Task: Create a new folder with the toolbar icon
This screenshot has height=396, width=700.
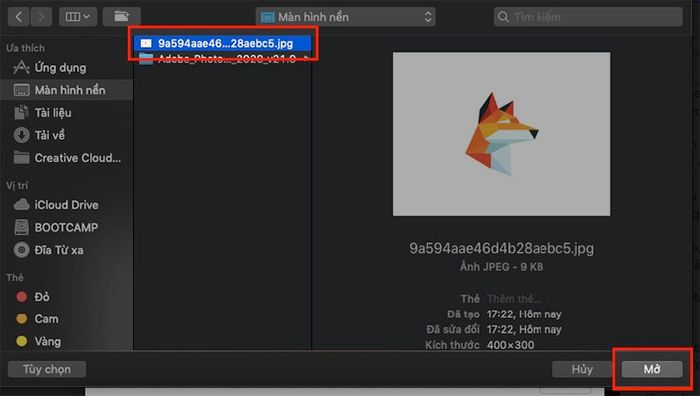Action: click(x=121, y=17)
